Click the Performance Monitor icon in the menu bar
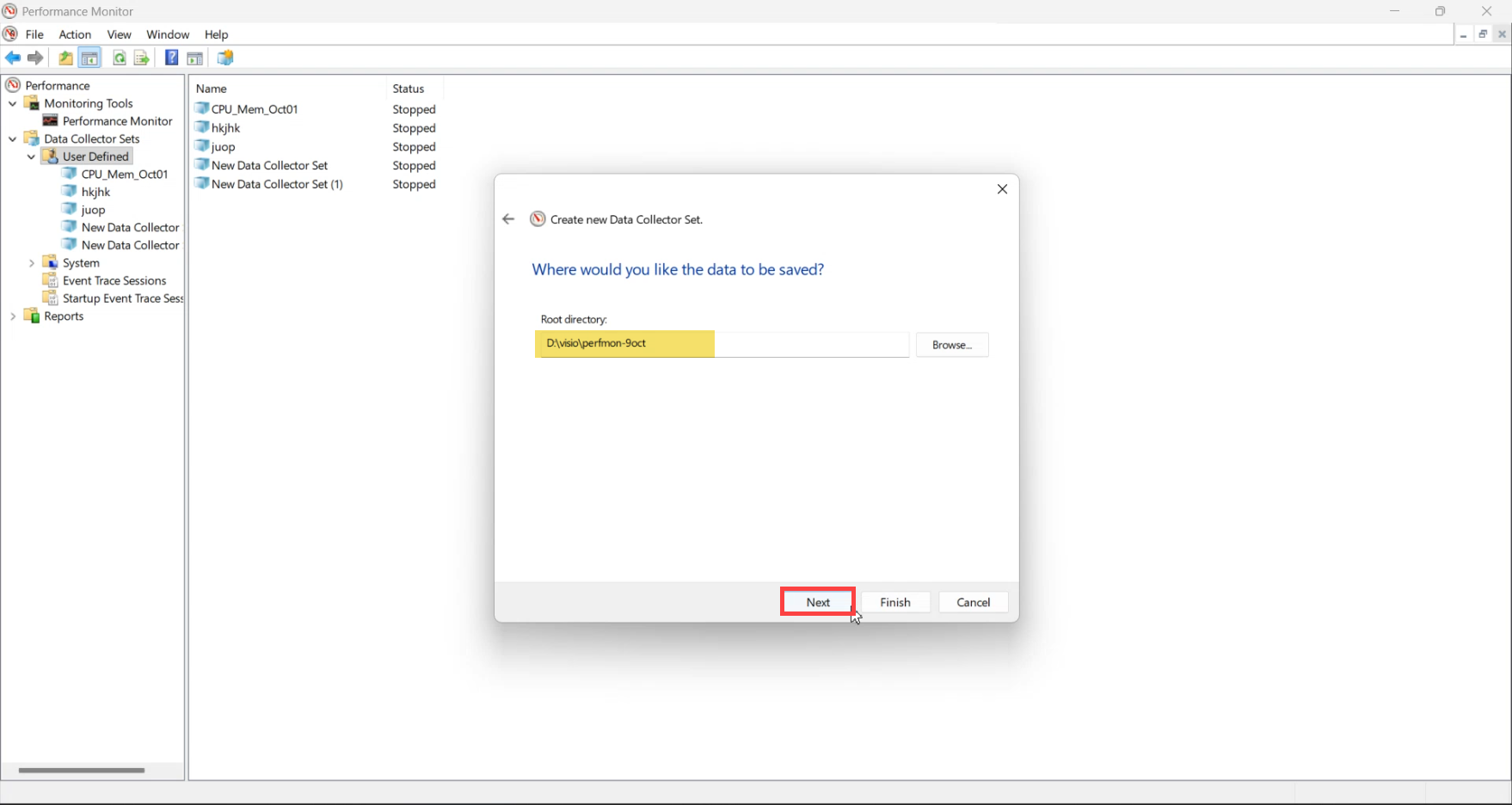Image resolution: width=1512 pixels, height=805 pixels. coord(10,34)
